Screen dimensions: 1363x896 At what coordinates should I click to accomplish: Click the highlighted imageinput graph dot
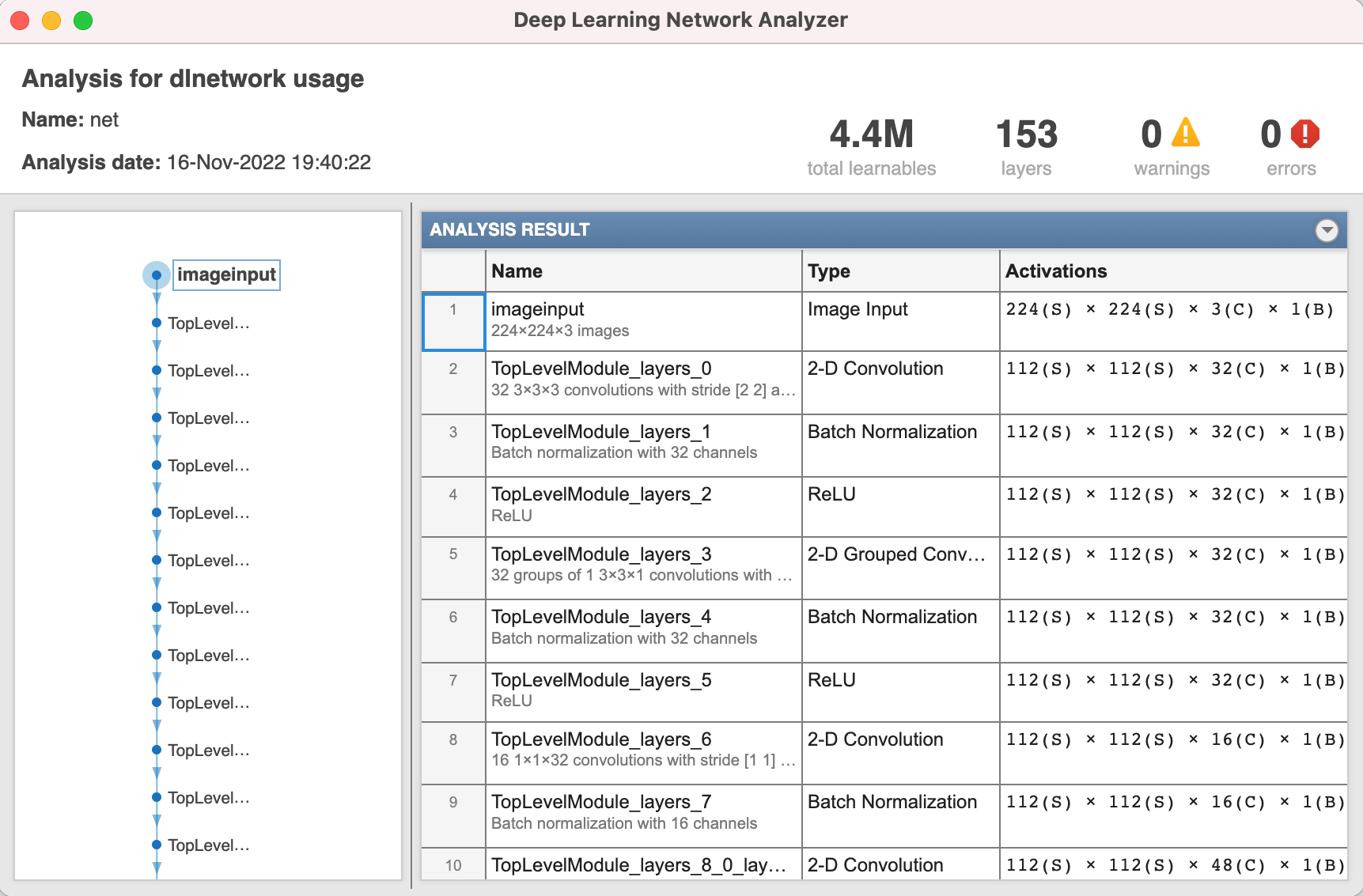point(157,275)
